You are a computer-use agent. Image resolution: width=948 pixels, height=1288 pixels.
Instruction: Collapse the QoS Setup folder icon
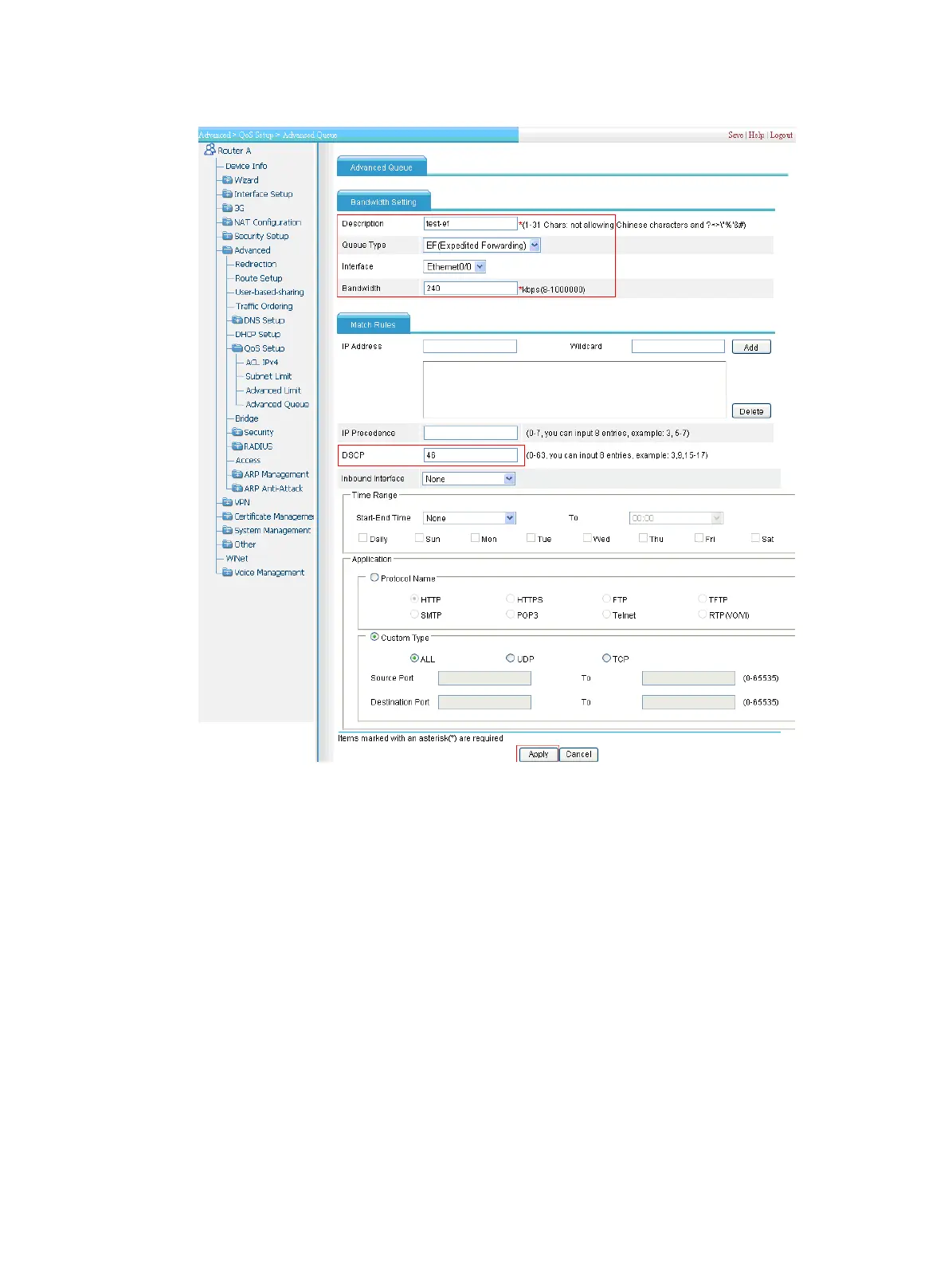click(237, 348)
